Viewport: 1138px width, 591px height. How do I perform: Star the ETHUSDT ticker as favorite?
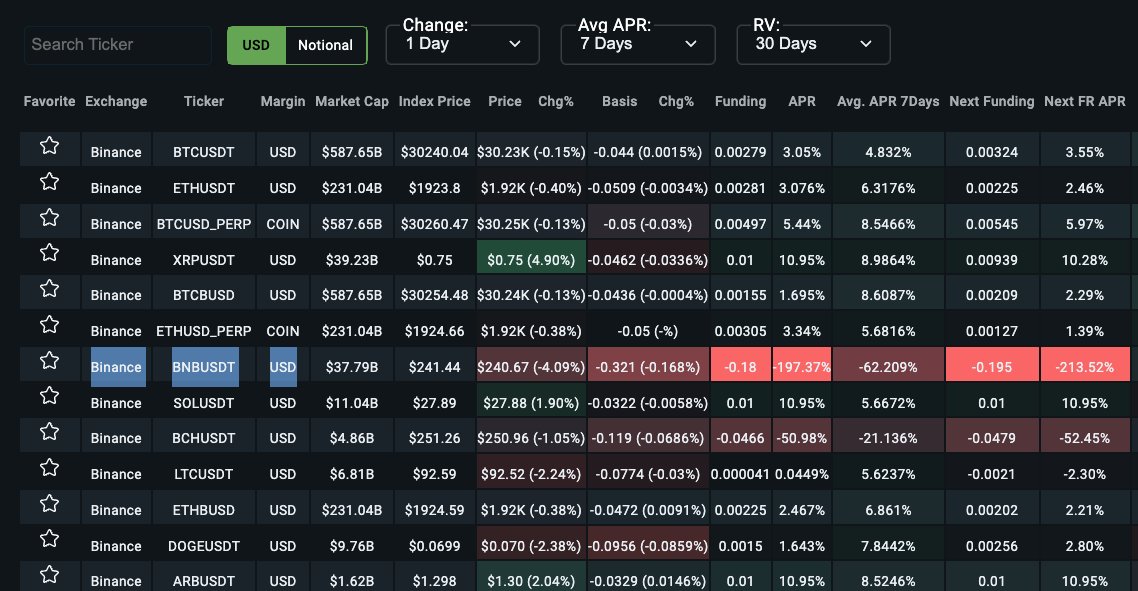click(x=49, y=182)
